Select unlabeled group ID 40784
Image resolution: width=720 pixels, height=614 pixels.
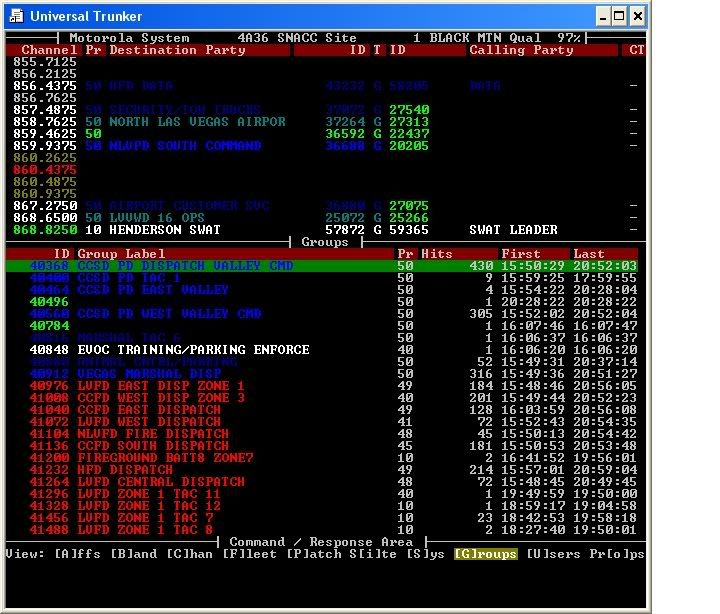coord(322,325)
